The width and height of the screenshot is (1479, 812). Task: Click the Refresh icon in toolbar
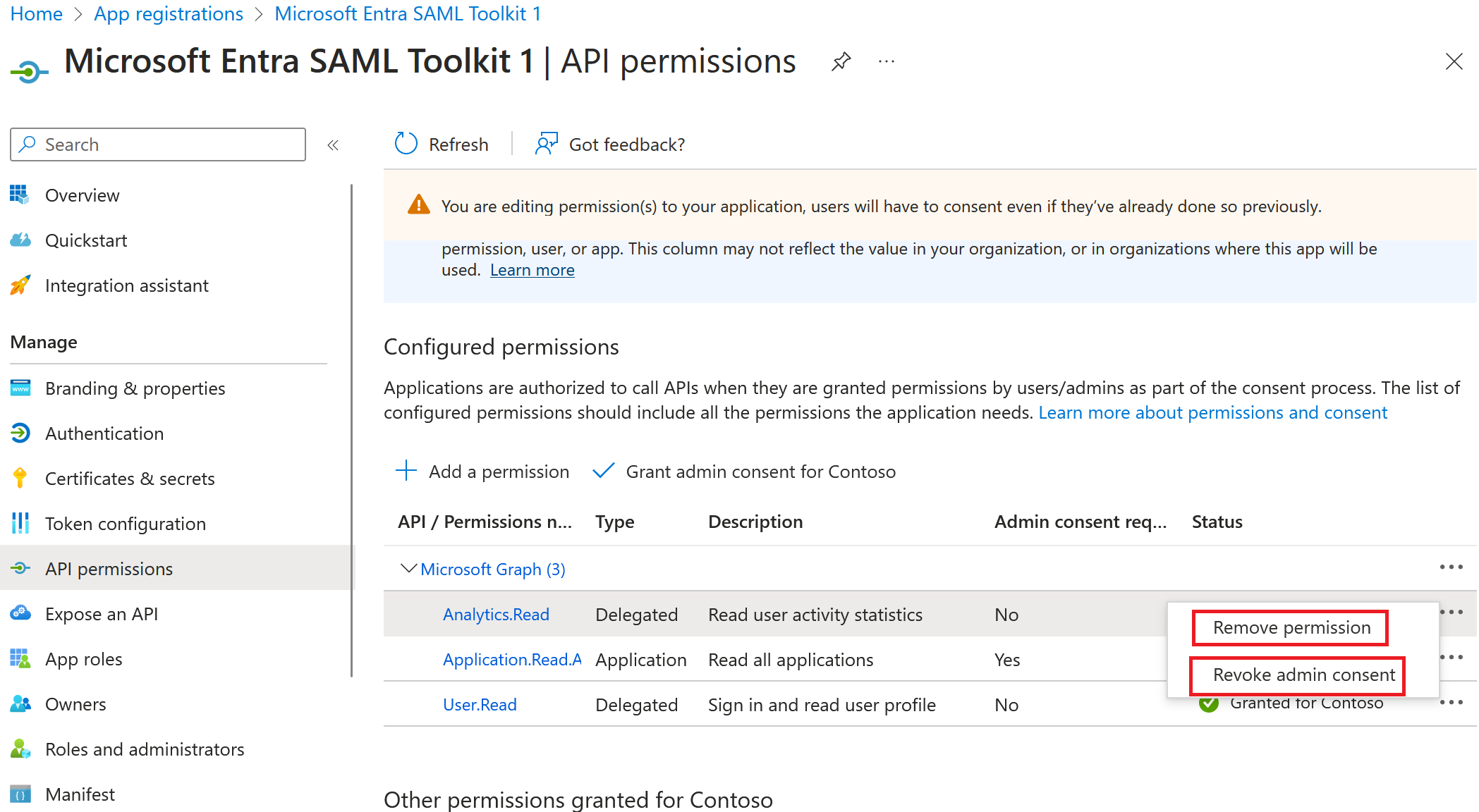(406, 144)
